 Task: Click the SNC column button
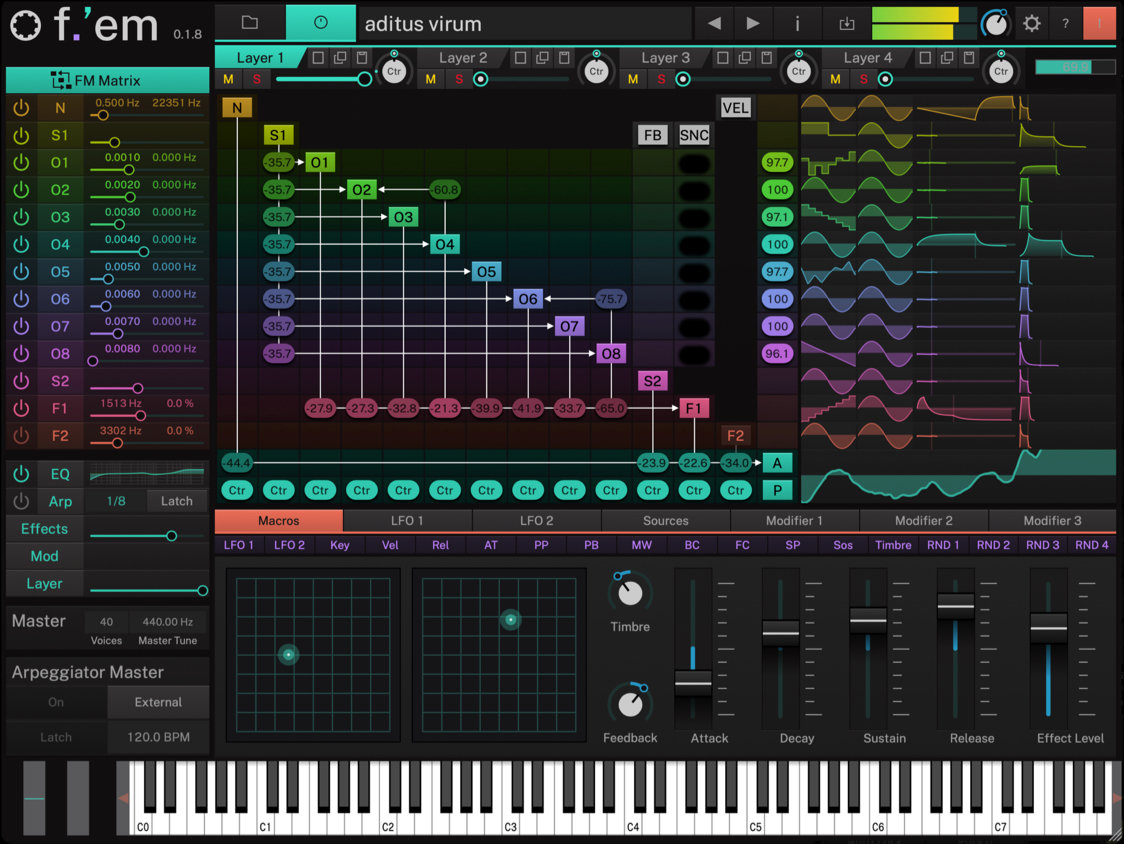point(694,135)
